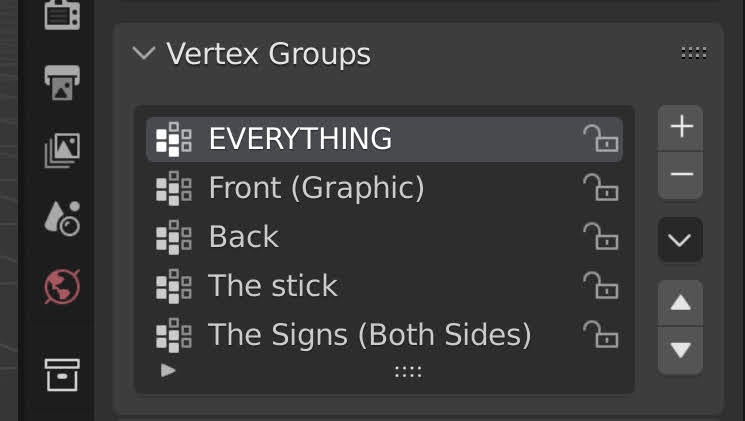Open the Collection properties tab
Screen dimensions: 745x421
pos(62,375)
